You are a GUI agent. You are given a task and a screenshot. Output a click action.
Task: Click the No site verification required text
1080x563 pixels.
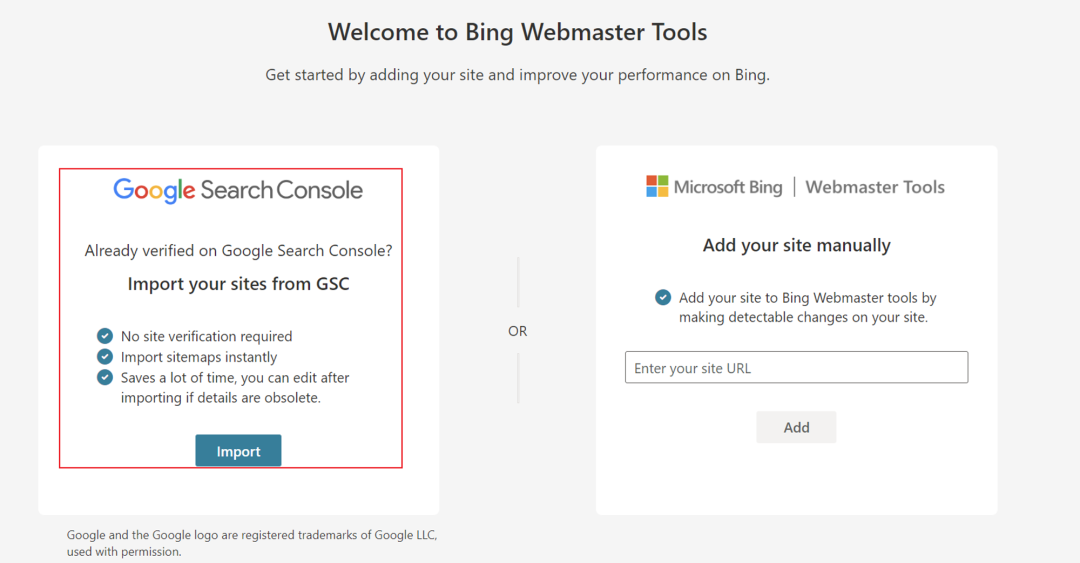[206, 336]
